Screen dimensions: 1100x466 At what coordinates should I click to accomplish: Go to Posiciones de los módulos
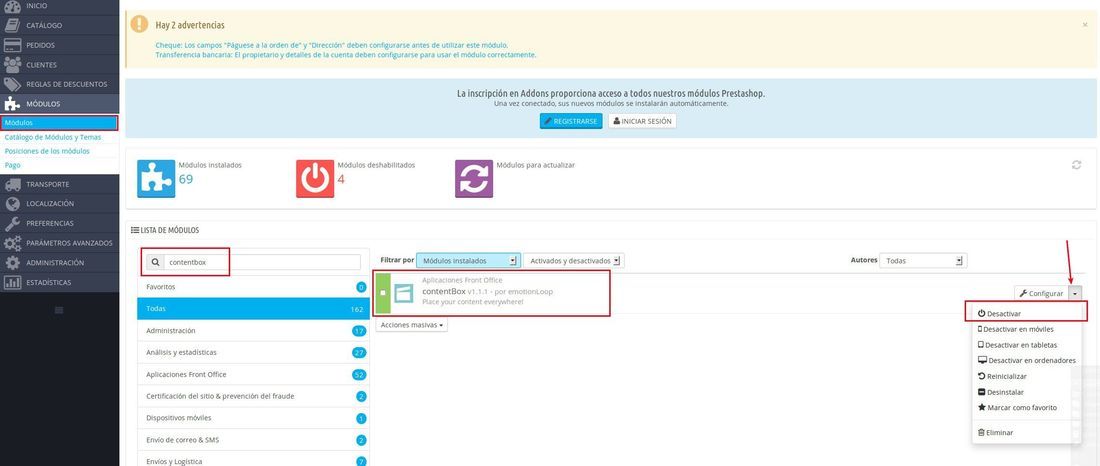coord(47,151)
